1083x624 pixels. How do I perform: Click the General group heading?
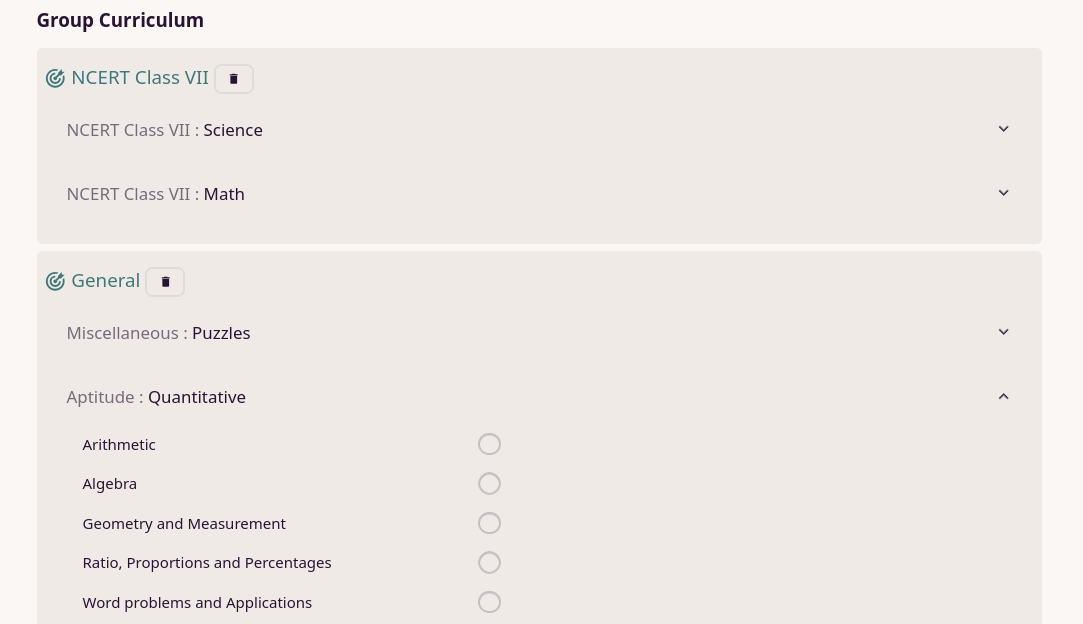tap(105, 281)
